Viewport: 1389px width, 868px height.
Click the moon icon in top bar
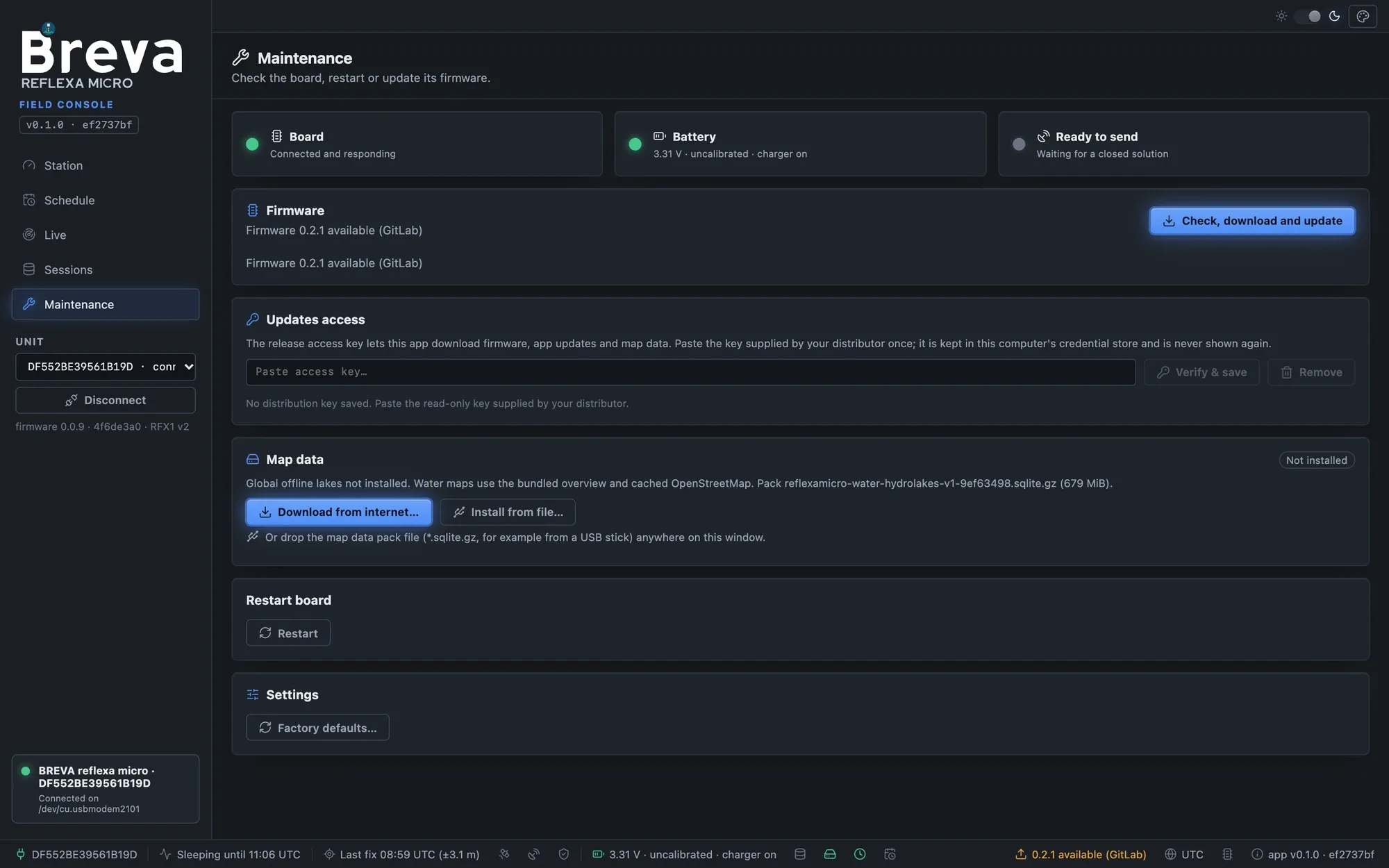click(x=1334, y=16)
